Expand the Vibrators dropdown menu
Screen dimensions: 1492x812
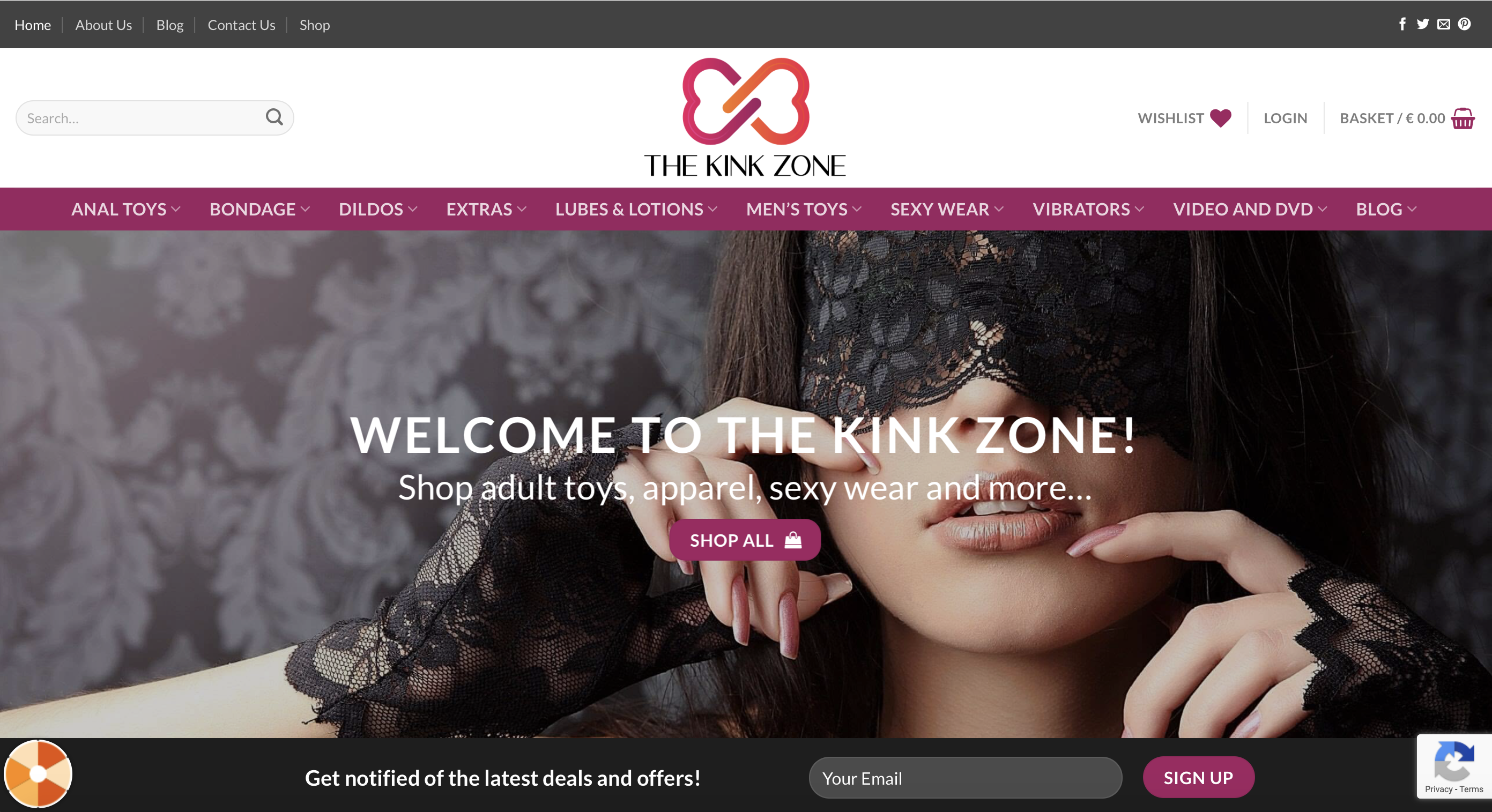click(x=1088, y=209)
